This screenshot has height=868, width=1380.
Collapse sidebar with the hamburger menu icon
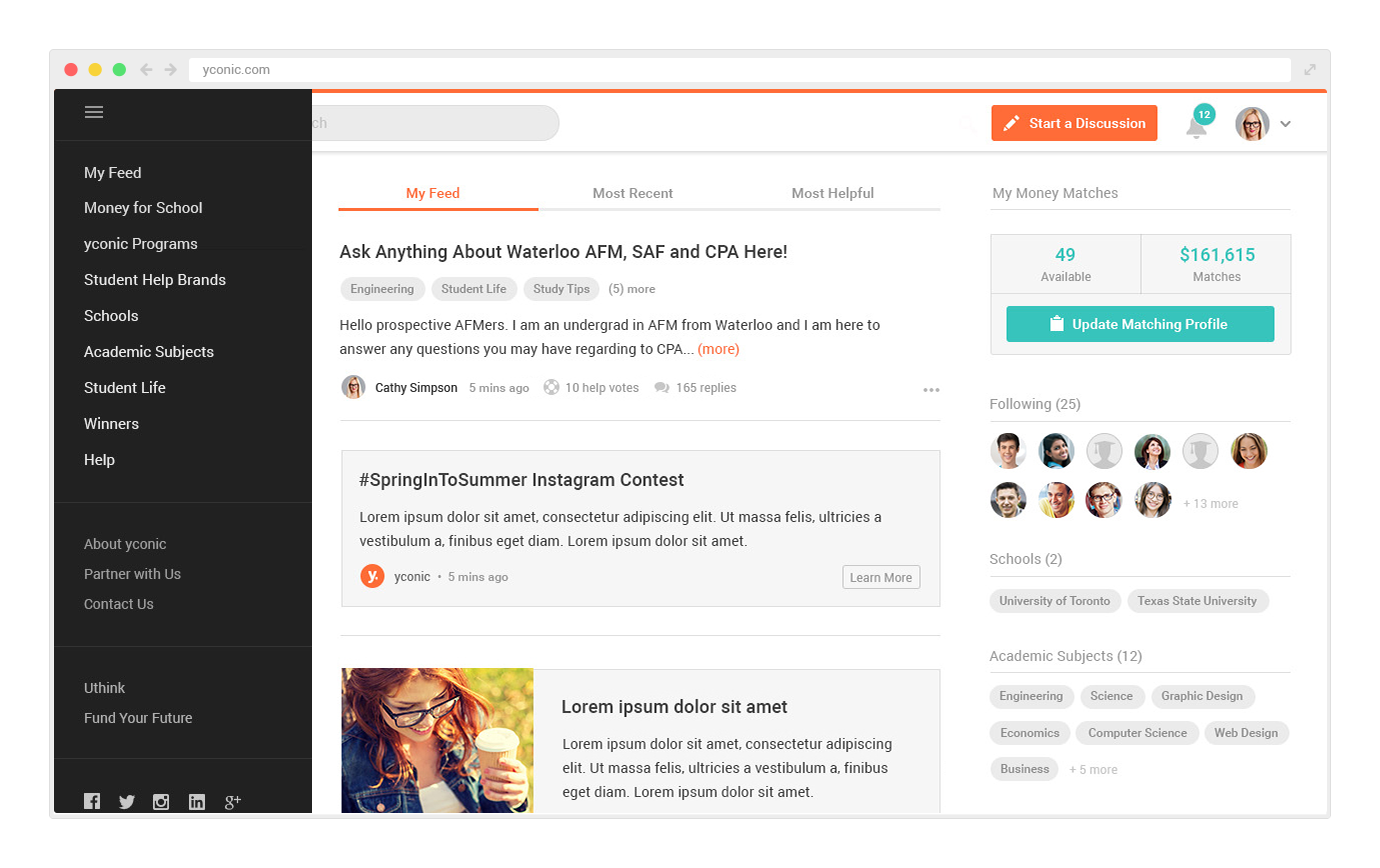[x=94, y=112]
